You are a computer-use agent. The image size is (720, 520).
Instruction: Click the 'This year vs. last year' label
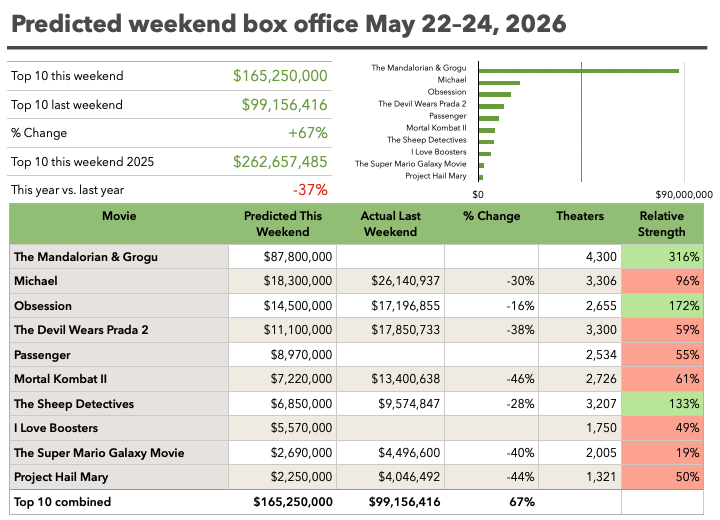pos(68,190)
